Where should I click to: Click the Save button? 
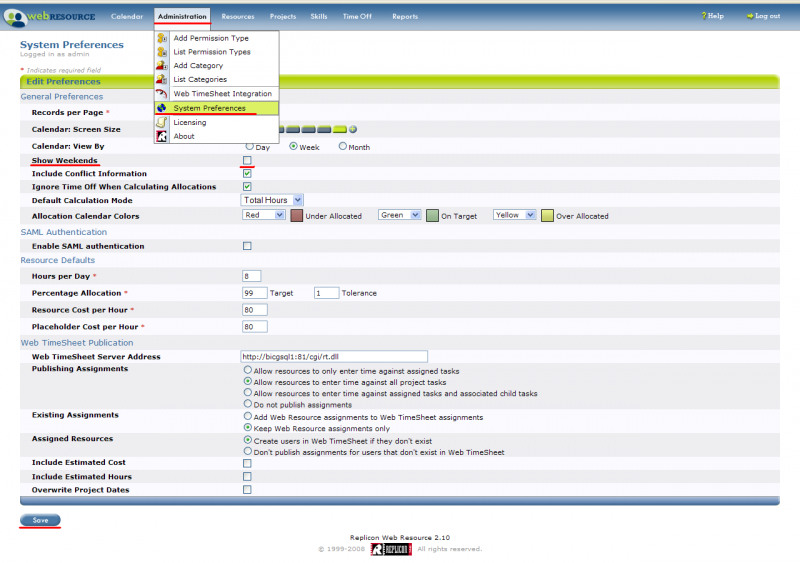[x=40, y=520]
